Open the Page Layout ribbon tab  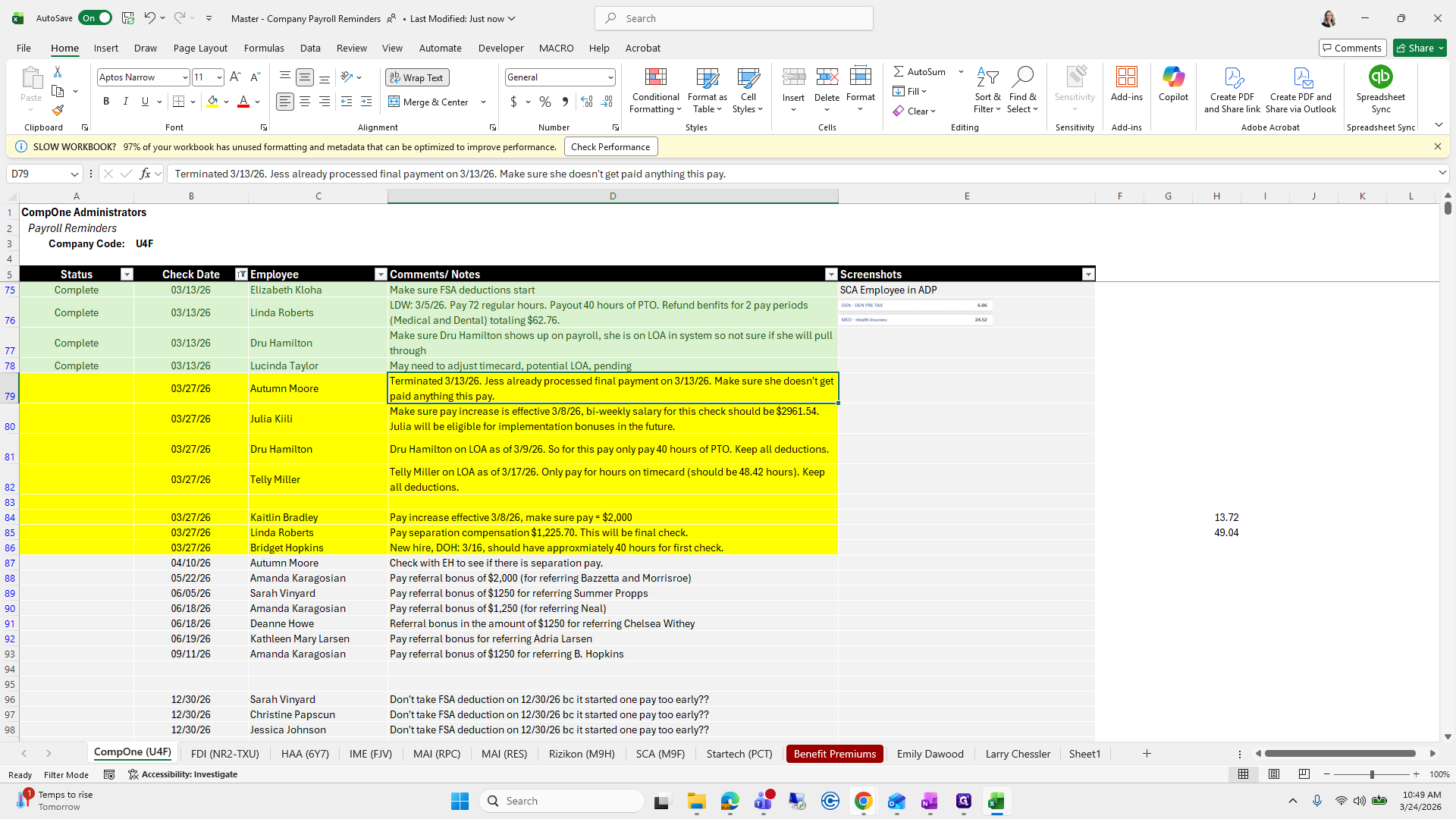pos(200,48)
